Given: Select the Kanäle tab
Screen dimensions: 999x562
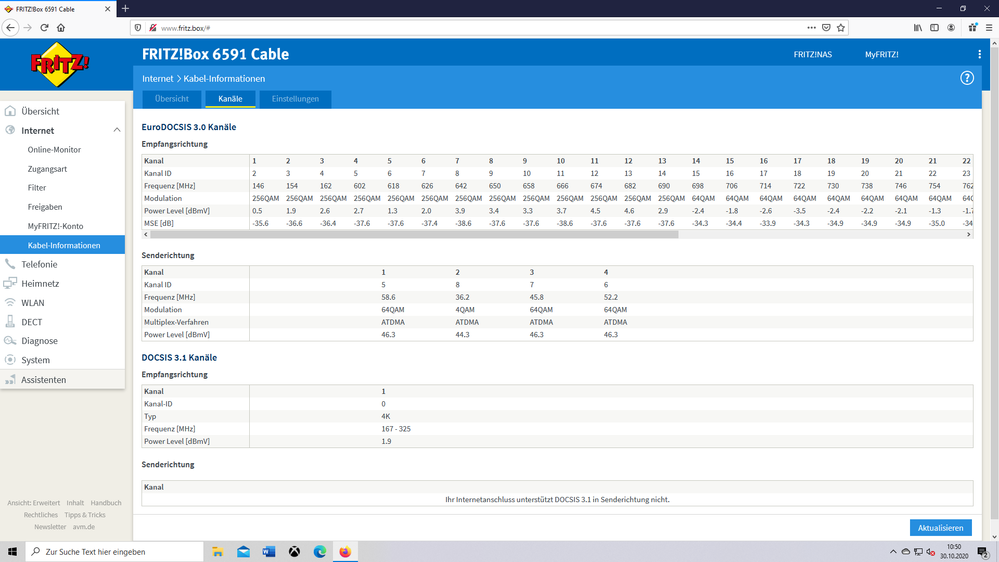Looking at the screenshot, I should (x=230, y=99).
